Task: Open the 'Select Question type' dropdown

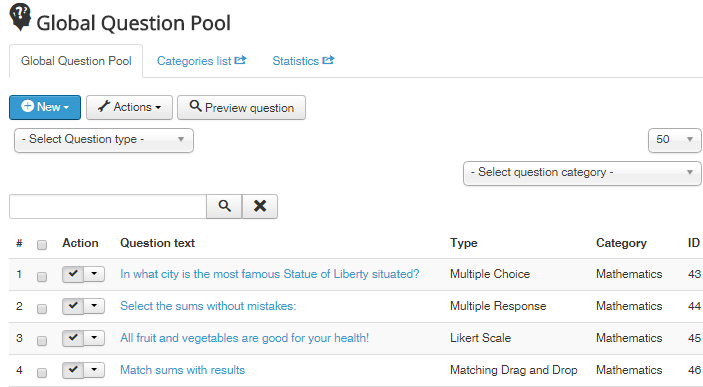Action: [104, 140]
